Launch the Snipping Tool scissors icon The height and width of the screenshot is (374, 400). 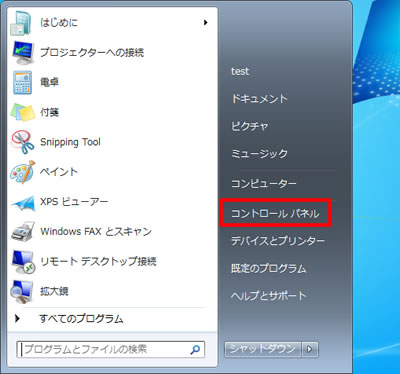coord(23,142)
